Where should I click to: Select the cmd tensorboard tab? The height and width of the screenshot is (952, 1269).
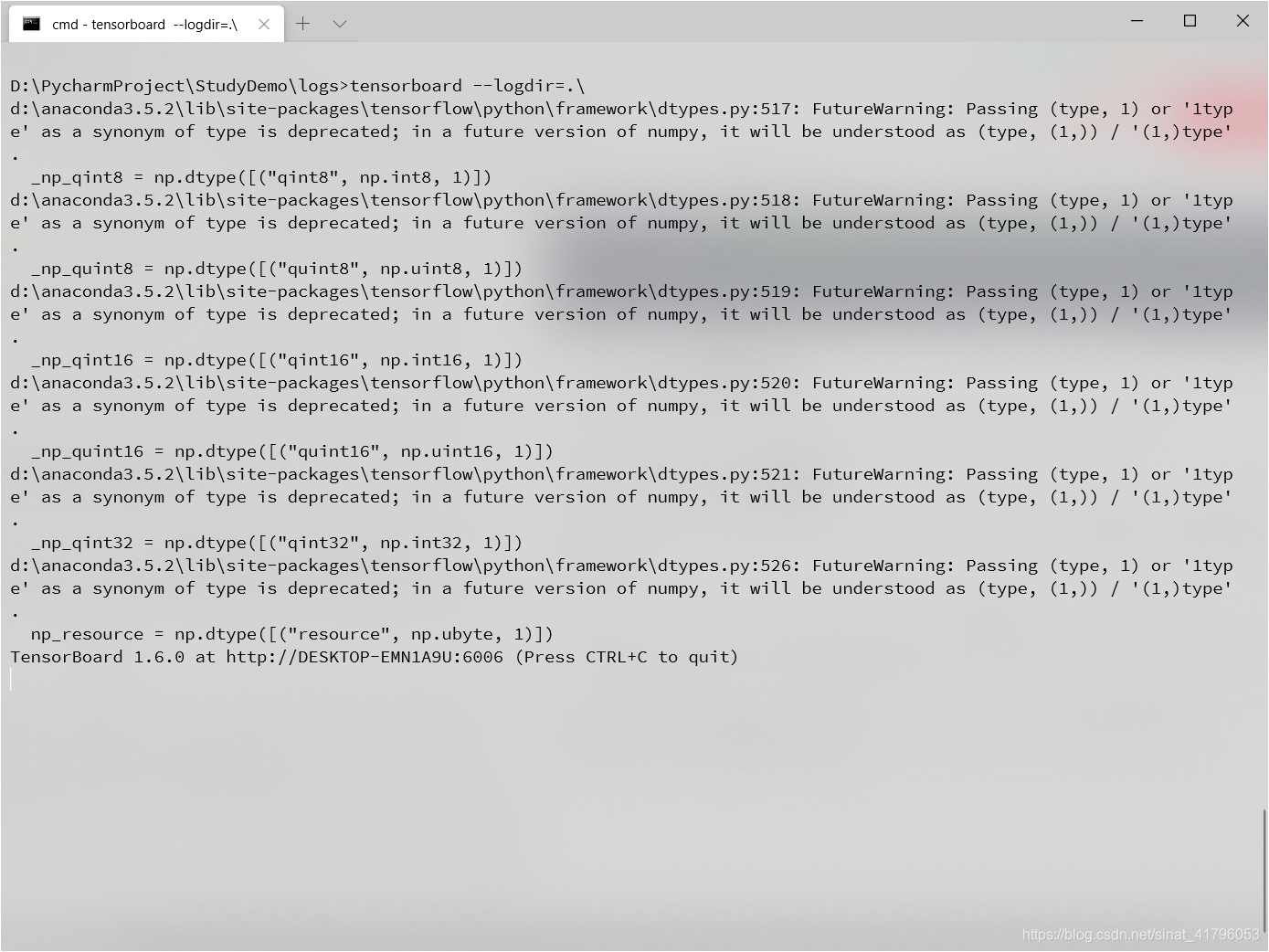pyautogui.click(x=146, y=25)
